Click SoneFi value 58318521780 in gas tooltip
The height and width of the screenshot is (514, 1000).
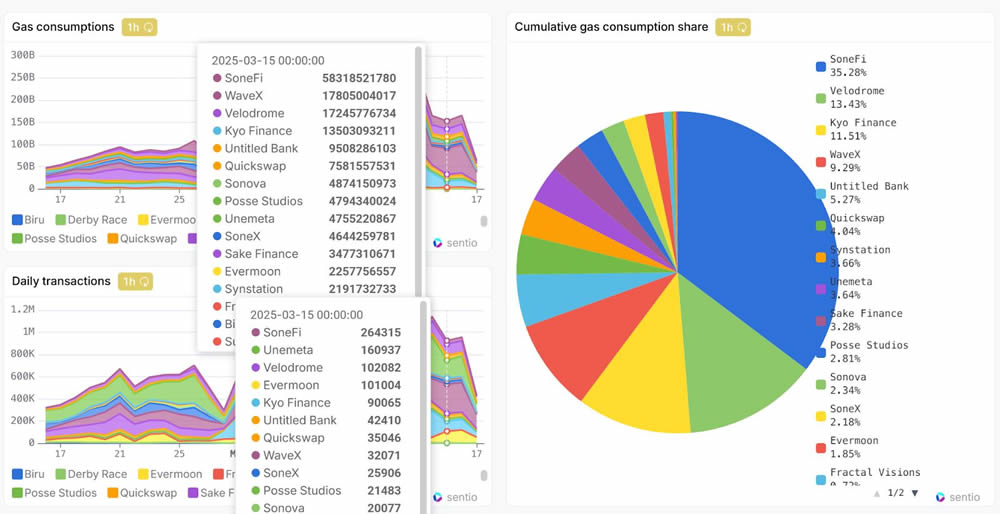[x=359, y=78]
